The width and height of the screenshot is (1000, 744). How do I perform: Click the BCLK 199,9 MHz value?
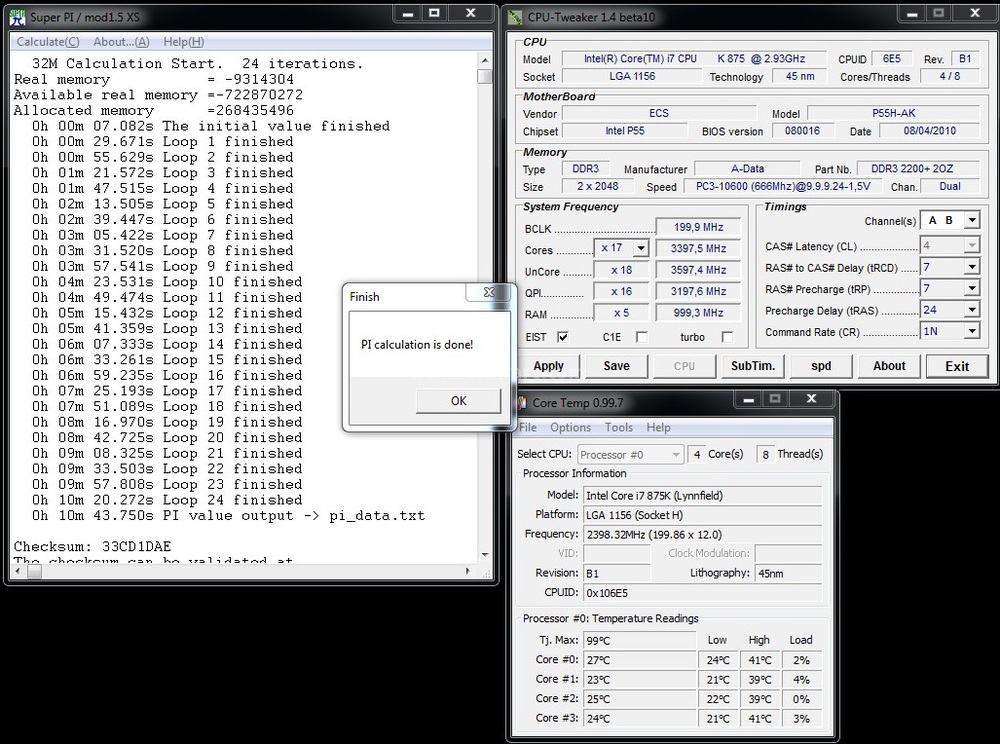point(698,227)
